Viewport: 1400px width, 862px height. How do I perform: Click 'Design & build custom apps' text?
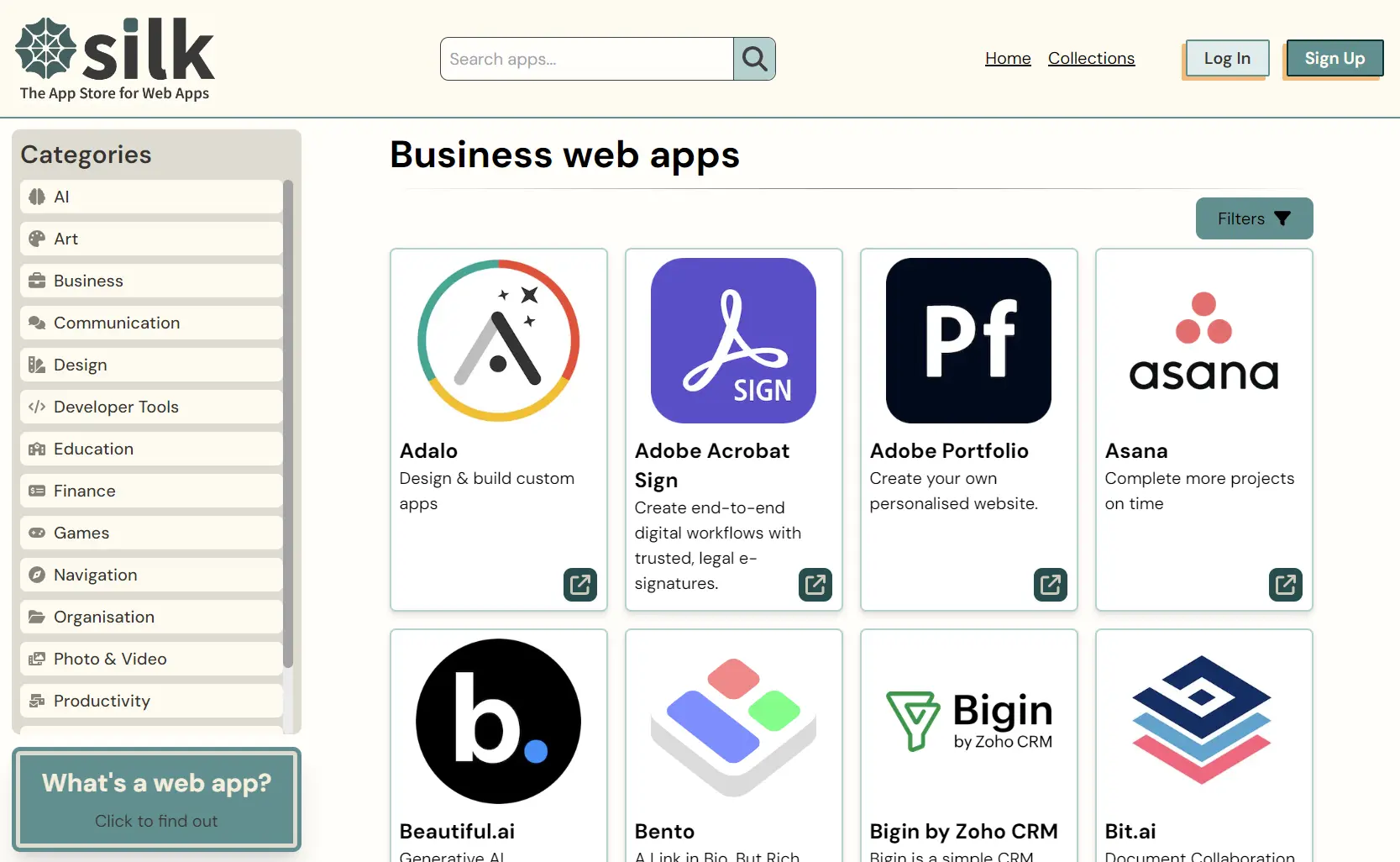tap(487, 491)
